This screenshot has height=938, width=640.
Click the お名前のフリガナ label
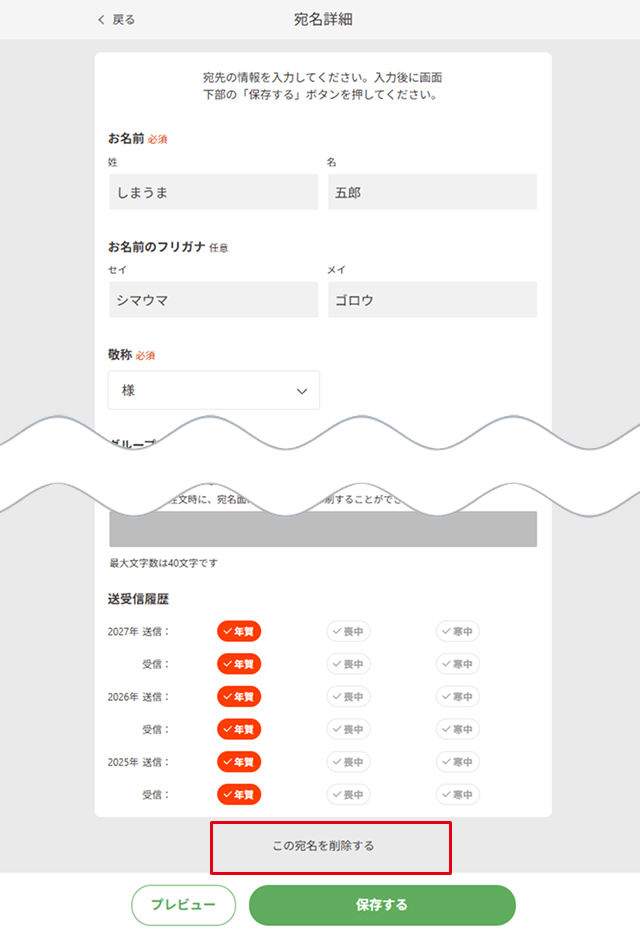[x=156, y=246]
